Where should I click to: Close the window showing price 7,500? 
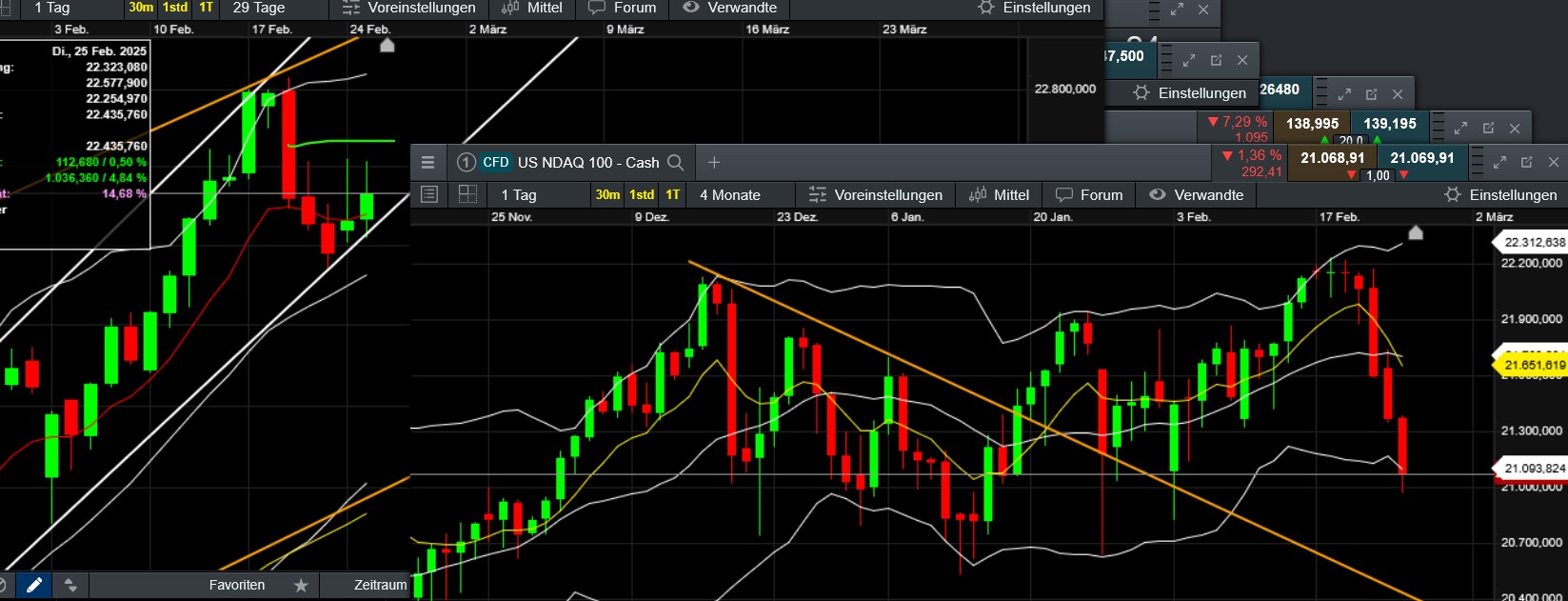click(1242, 60)
